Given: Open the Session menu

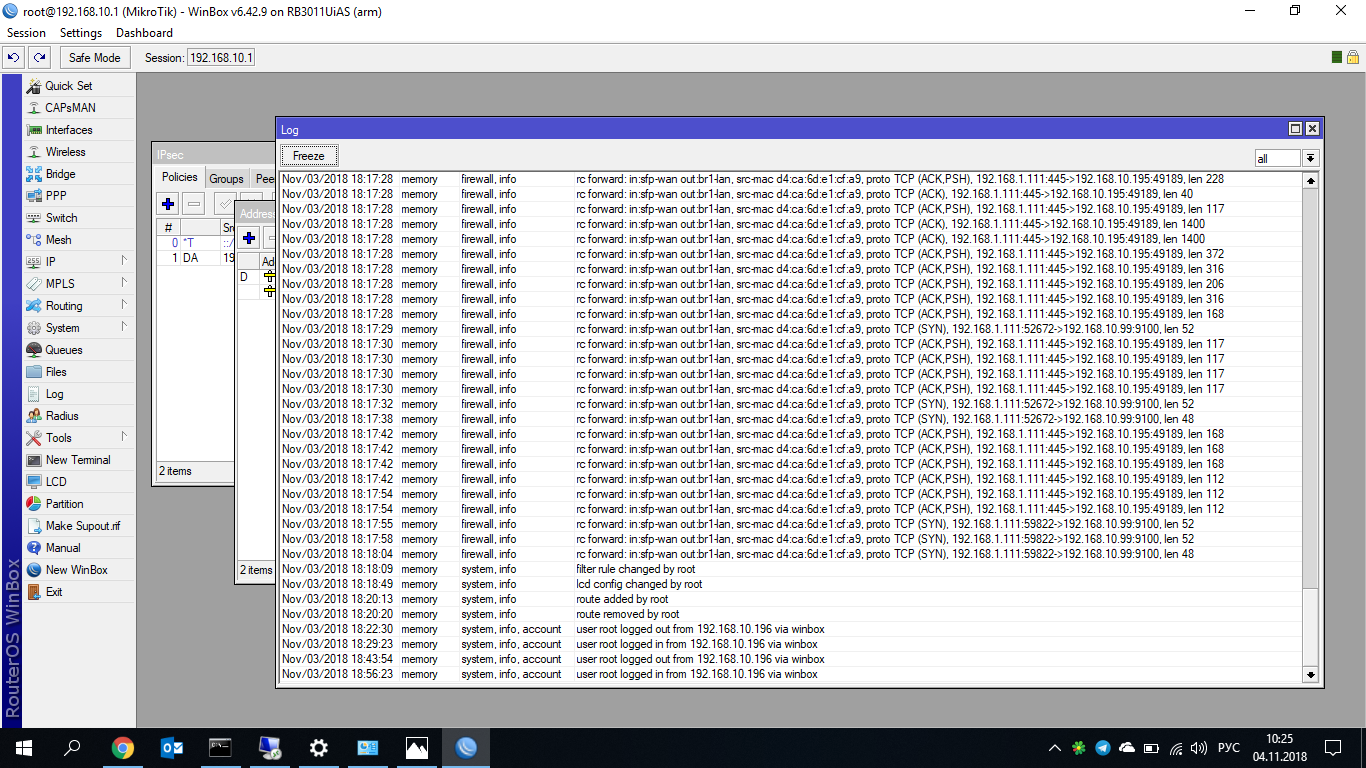Looking at the screenshot, I should click(26, 33).
